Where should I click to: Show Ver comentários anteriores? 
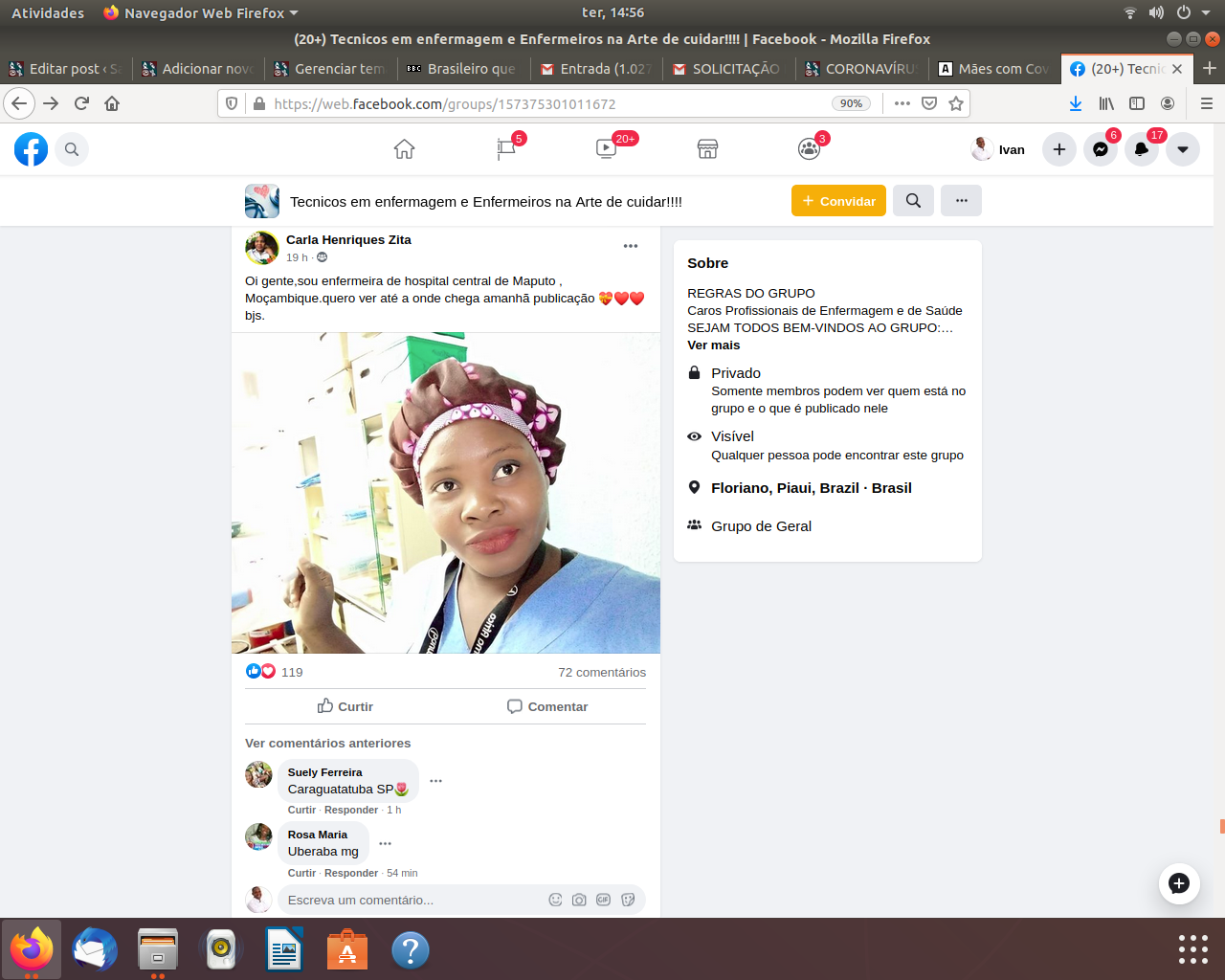327,744
